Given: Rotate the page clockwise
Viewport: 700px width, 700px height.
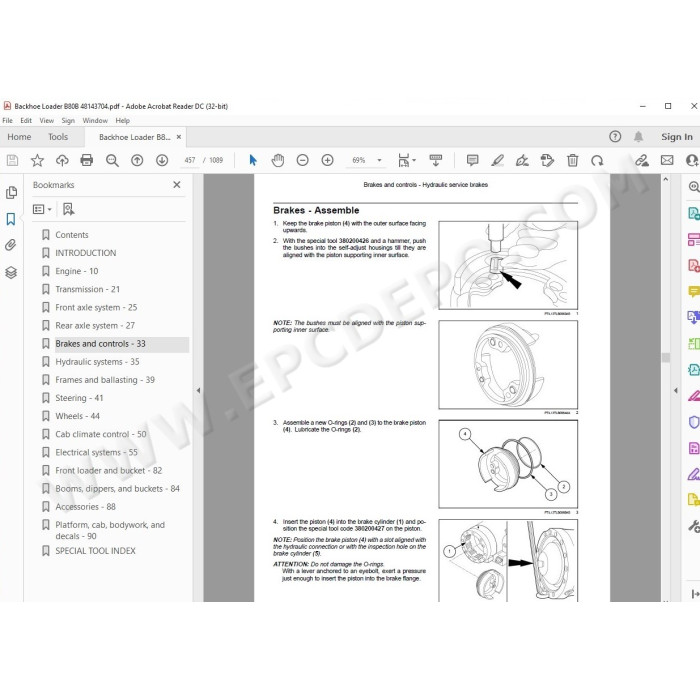Looking at the screenshot, I should 597,160.
